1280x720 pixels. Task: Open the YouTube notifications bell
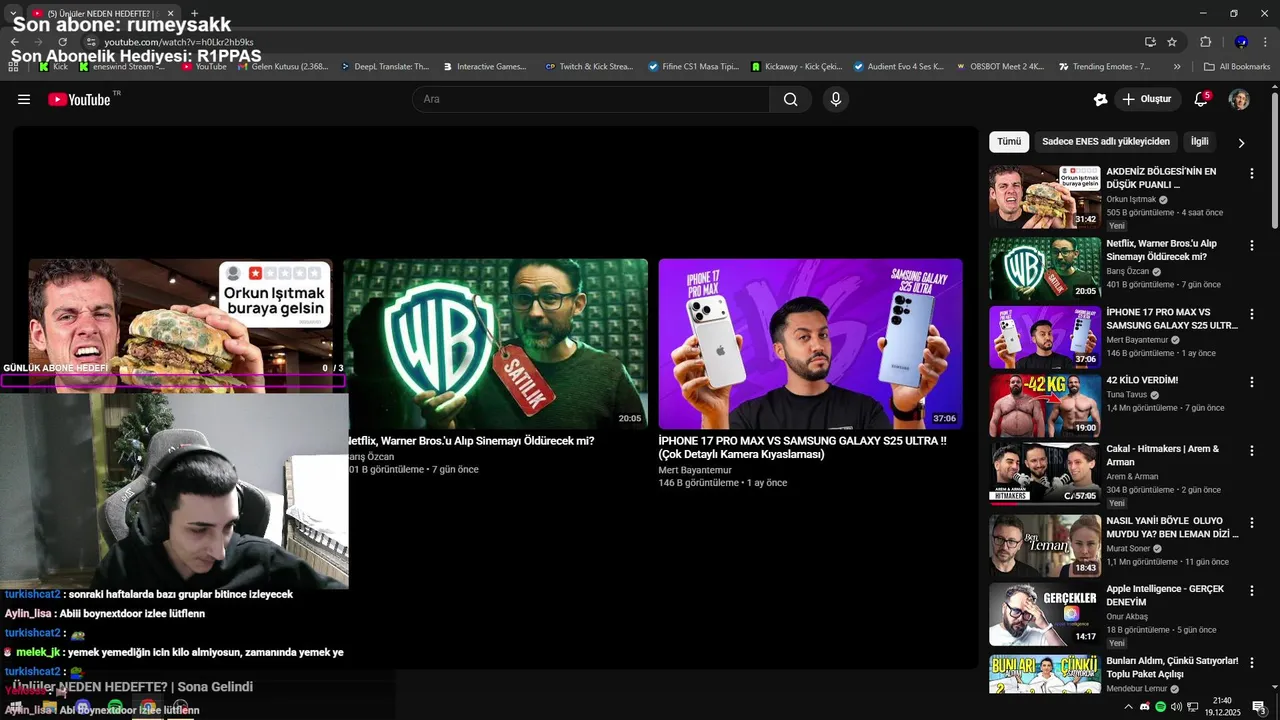[1201, 99]
